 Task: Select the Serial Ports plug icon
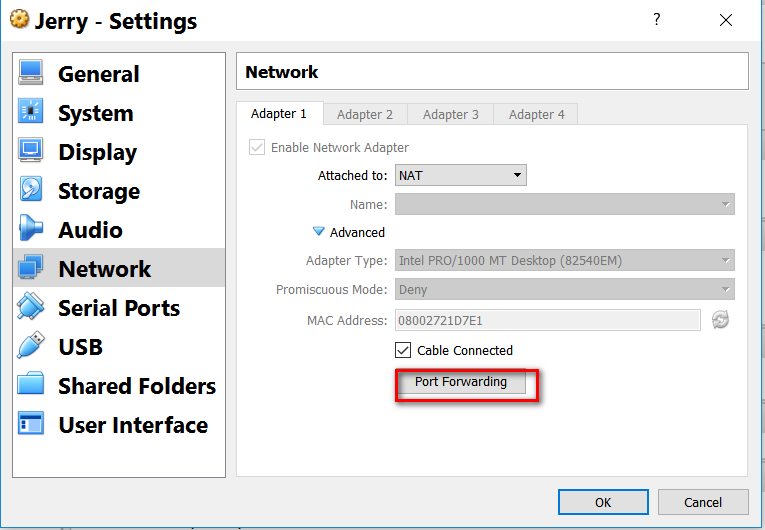(x=31, y=308)
